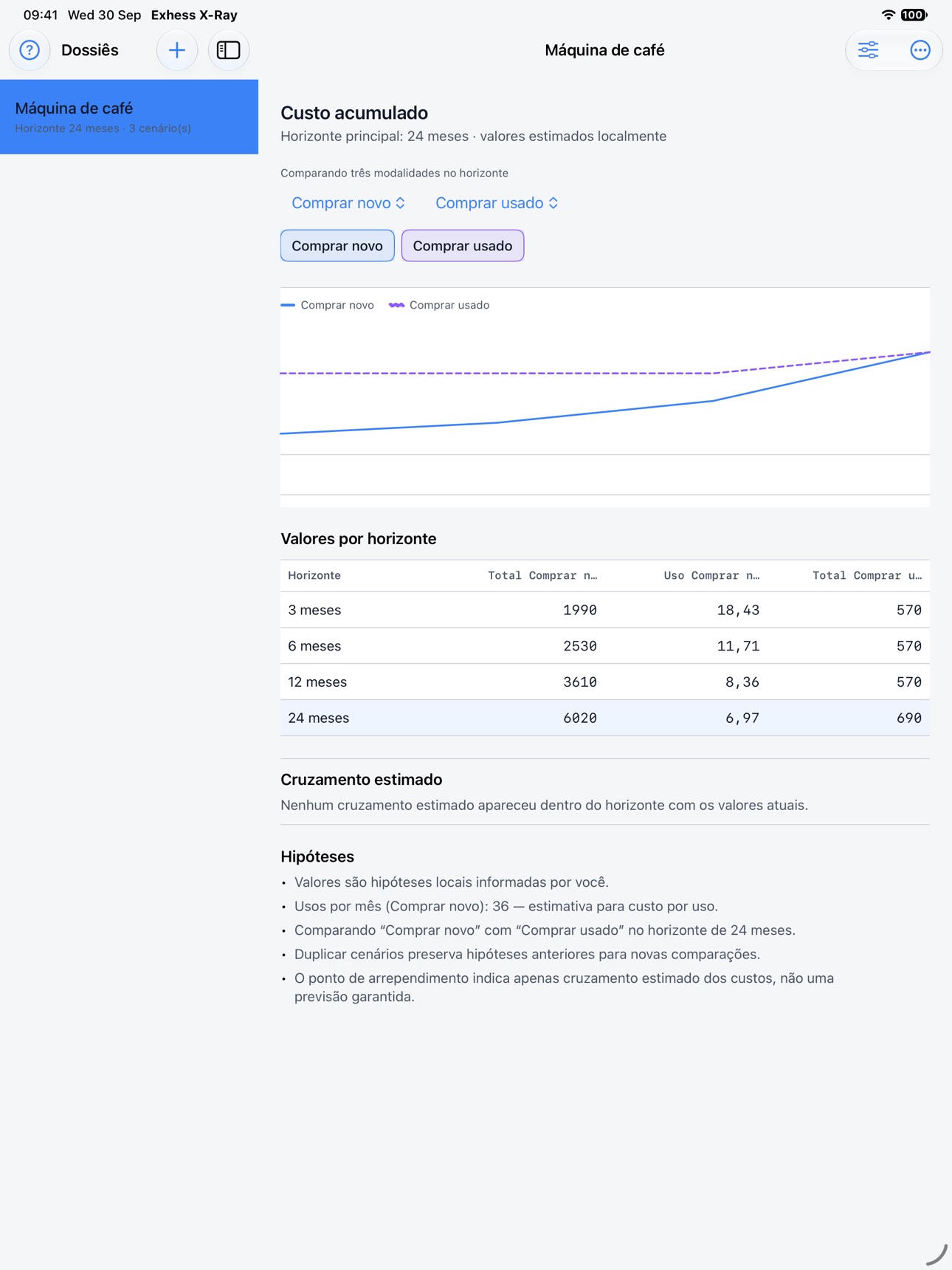Click Comprar novo legend entry in chart

coord(328,305)
